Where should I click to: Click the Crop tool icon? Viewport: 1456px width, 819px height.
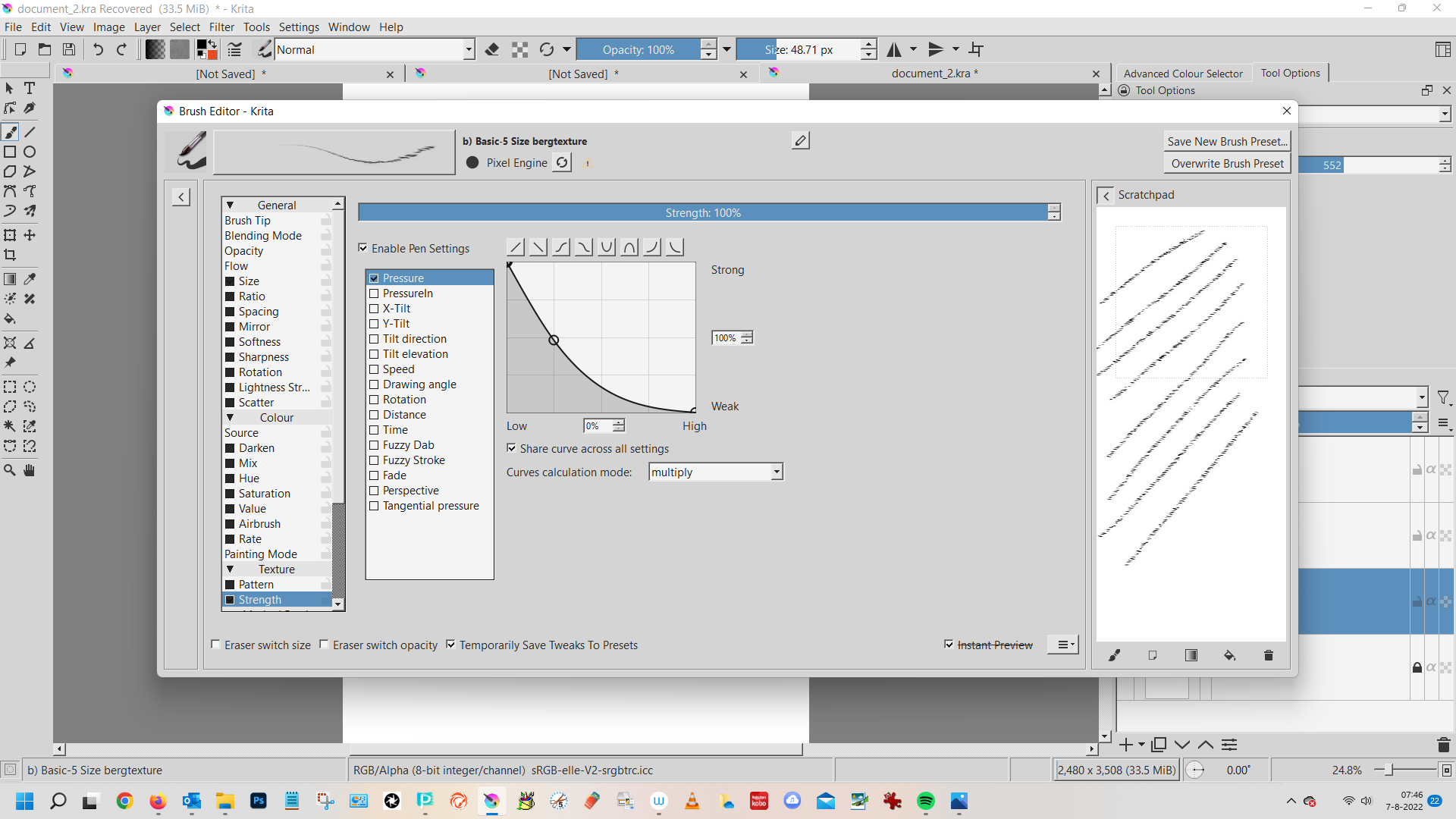pyautogui.click(x=11, y=256)
